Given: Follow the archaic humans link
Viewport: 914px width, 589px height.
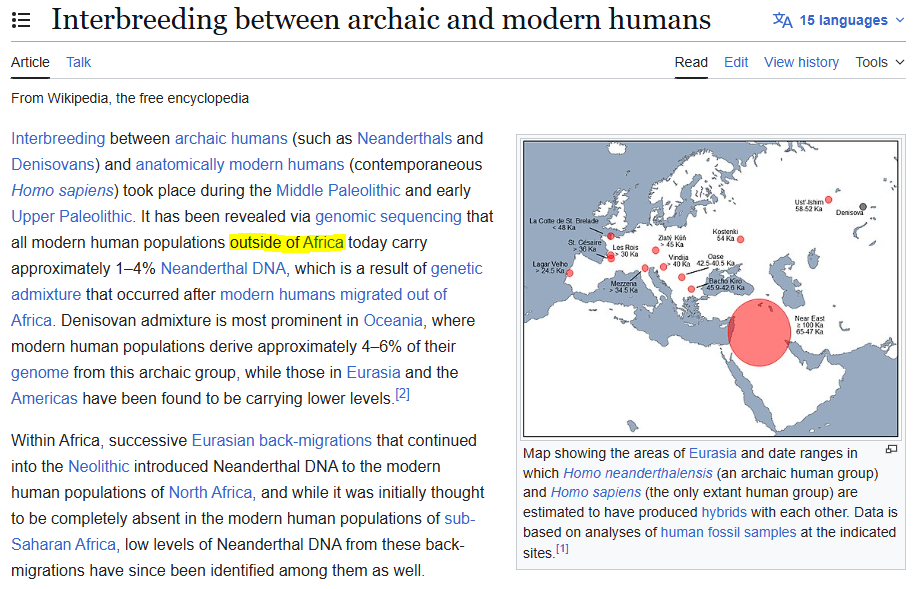Looking at the screenshot, I should [x=231, y=139].
